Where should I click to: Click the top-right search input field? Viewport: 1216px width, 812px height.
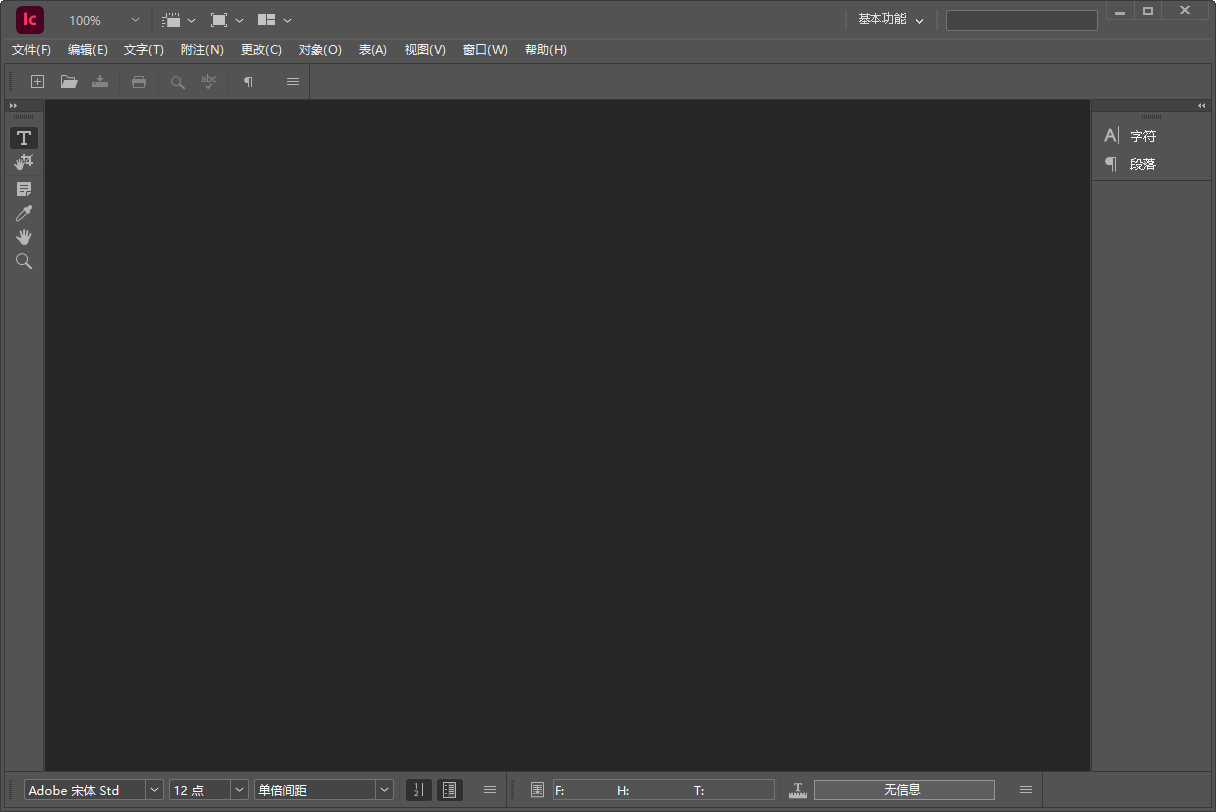click(x=1022, y=20)
